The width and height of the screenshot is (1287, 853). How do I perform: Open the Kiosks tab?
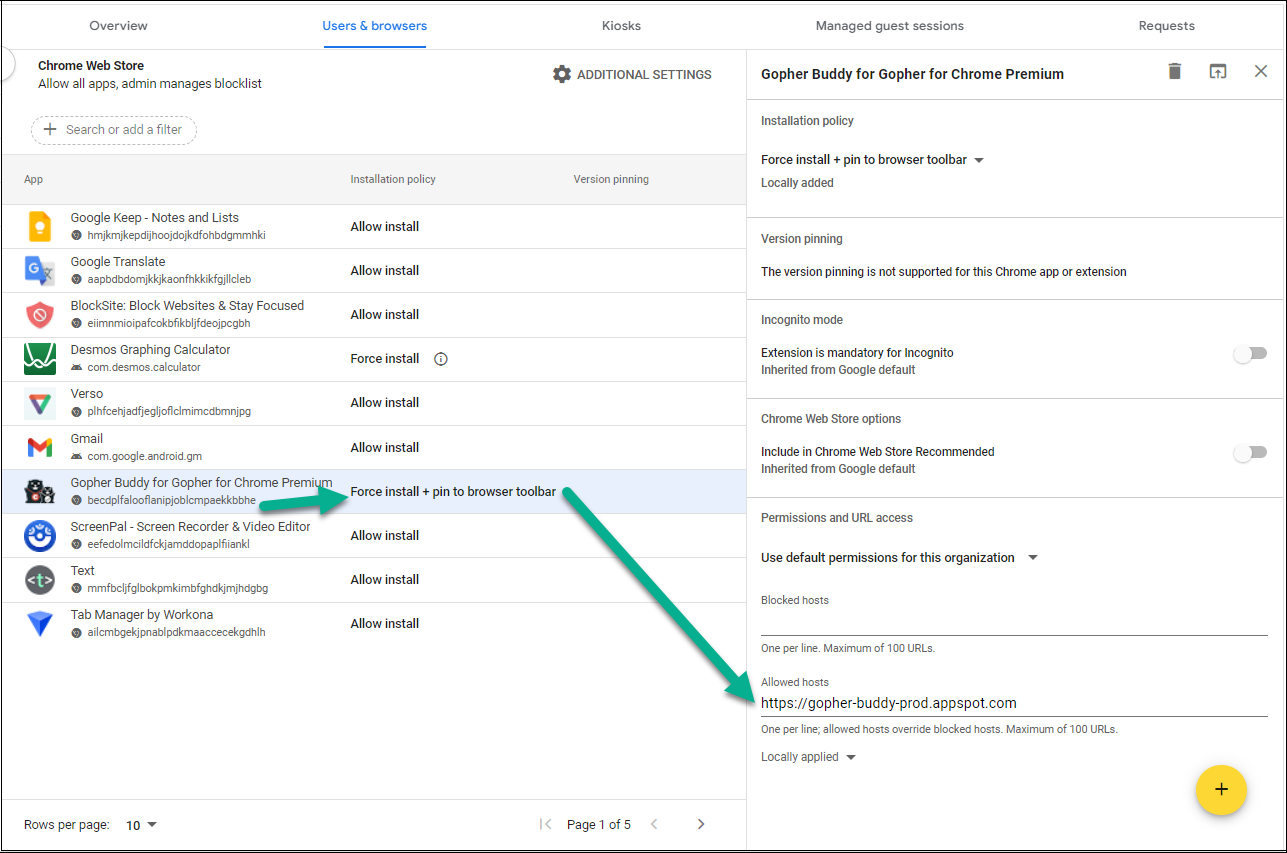click(x=621, y=25)
